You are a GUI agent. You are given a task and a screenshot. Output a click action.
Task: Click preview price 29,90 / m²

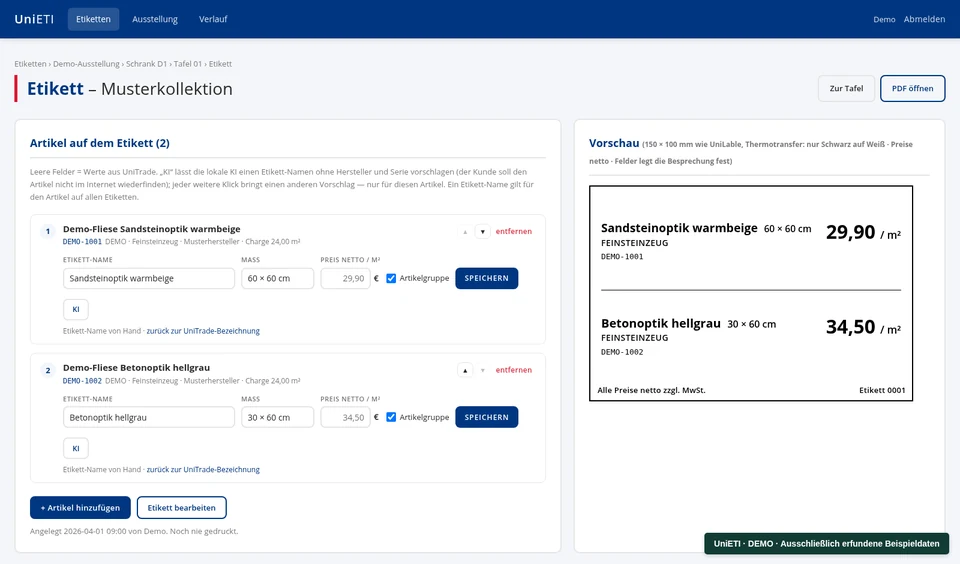pyautogui.click(x=863, y=233)
